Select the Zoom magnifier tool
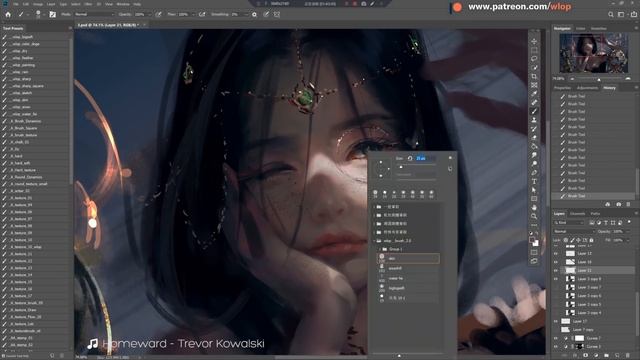Screen dimensions: 640x360 534,216
